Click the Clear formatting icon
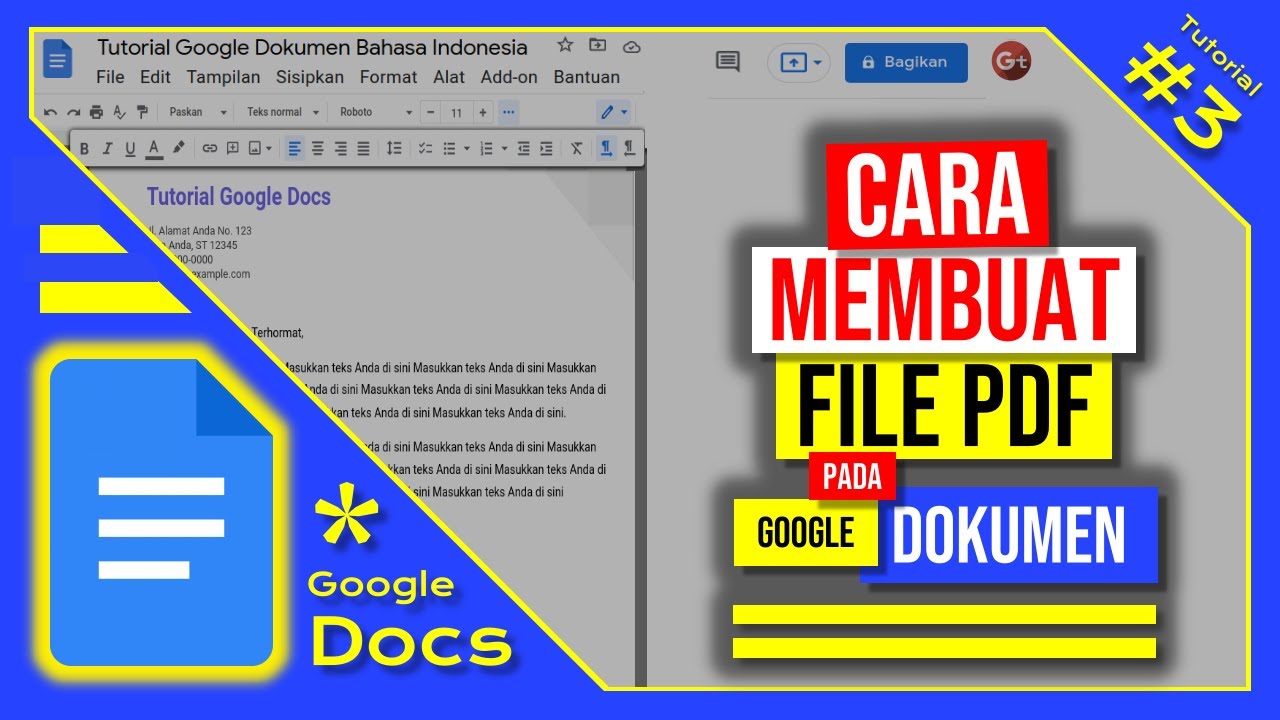Image resolution: width=1280 pixels, height=720 pixels. point(576,148)
